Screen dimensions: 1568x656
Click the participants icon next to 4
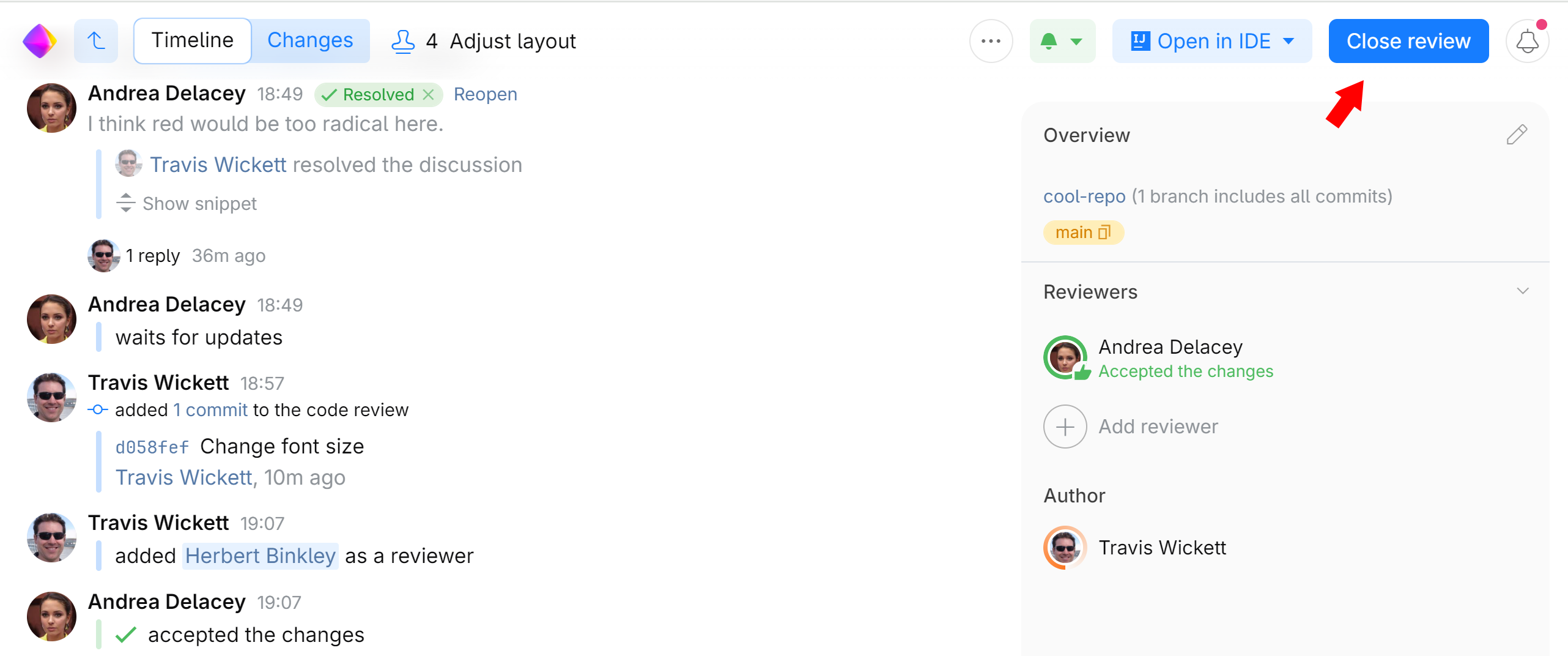coord(403,41)
